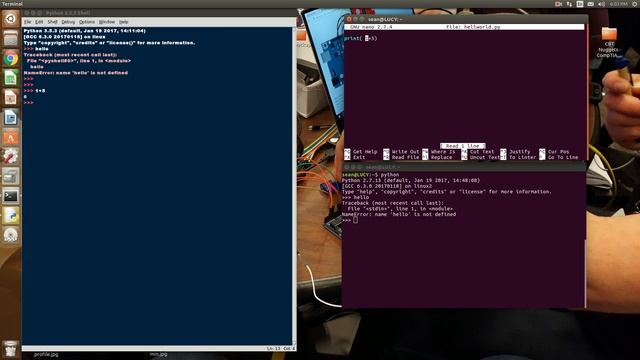The image size is (640, 360).
Task: Open the File menu in Python Shell
Action: [x=27, y=22]
